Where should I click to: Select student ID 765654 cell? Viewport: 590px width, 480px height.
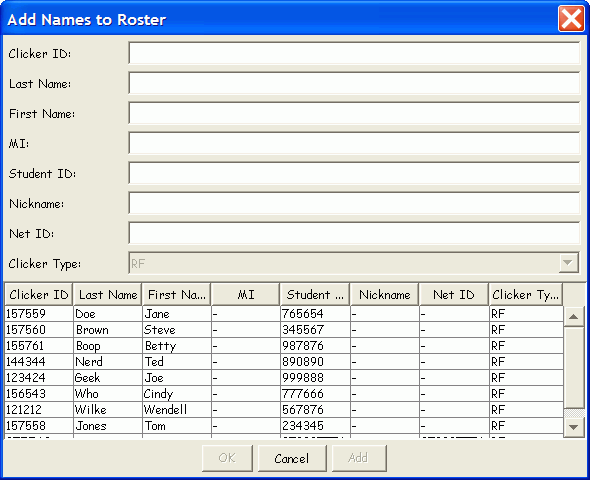coord(315,314)
